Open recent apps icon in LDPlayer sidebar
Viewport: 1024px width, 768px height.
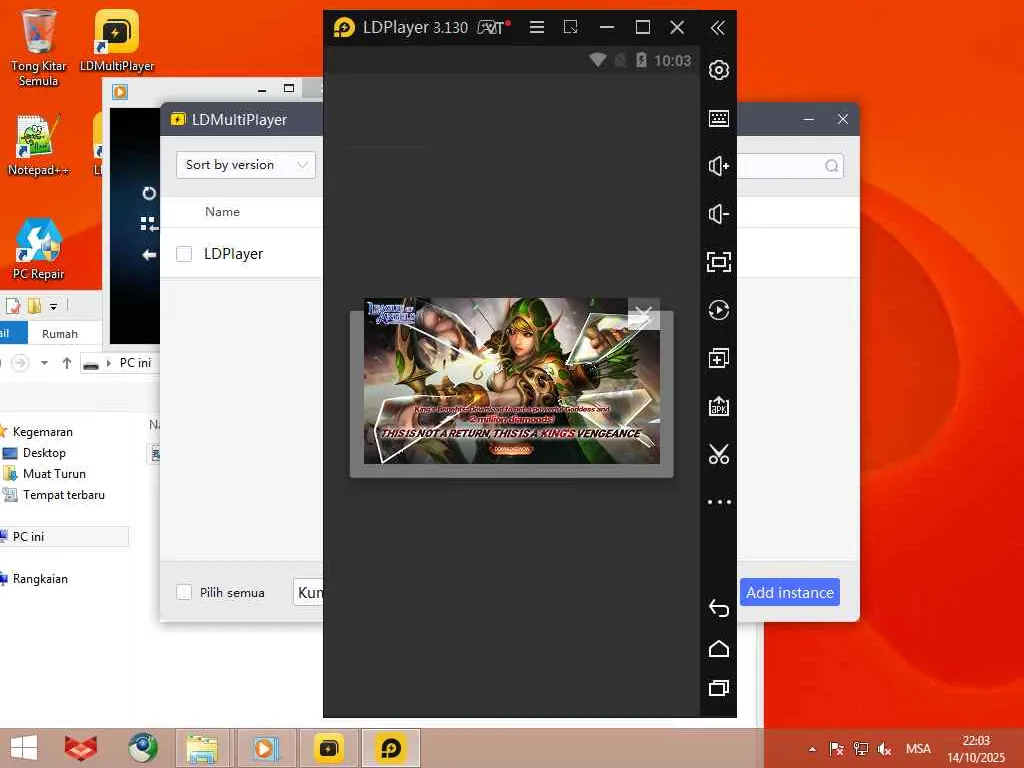pyautogui.click(x=718, y=688)
